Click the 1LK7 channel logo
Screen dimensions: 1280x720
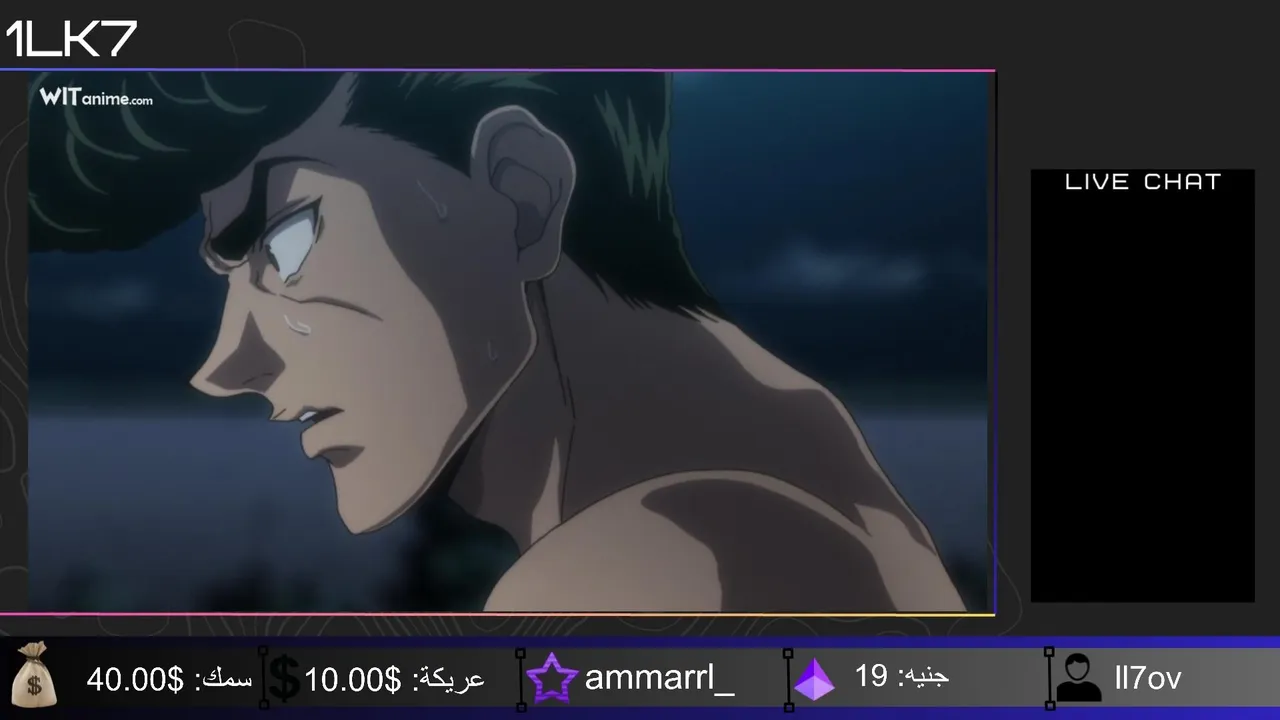tap(71, 39)
